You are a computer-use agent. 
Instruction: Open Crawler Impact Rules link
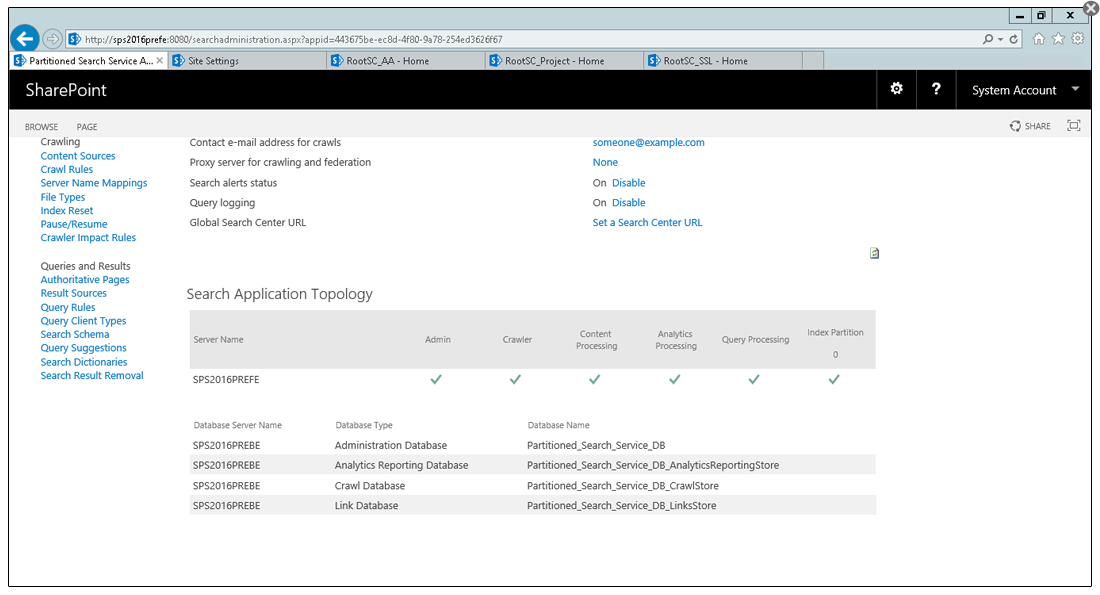88,237
